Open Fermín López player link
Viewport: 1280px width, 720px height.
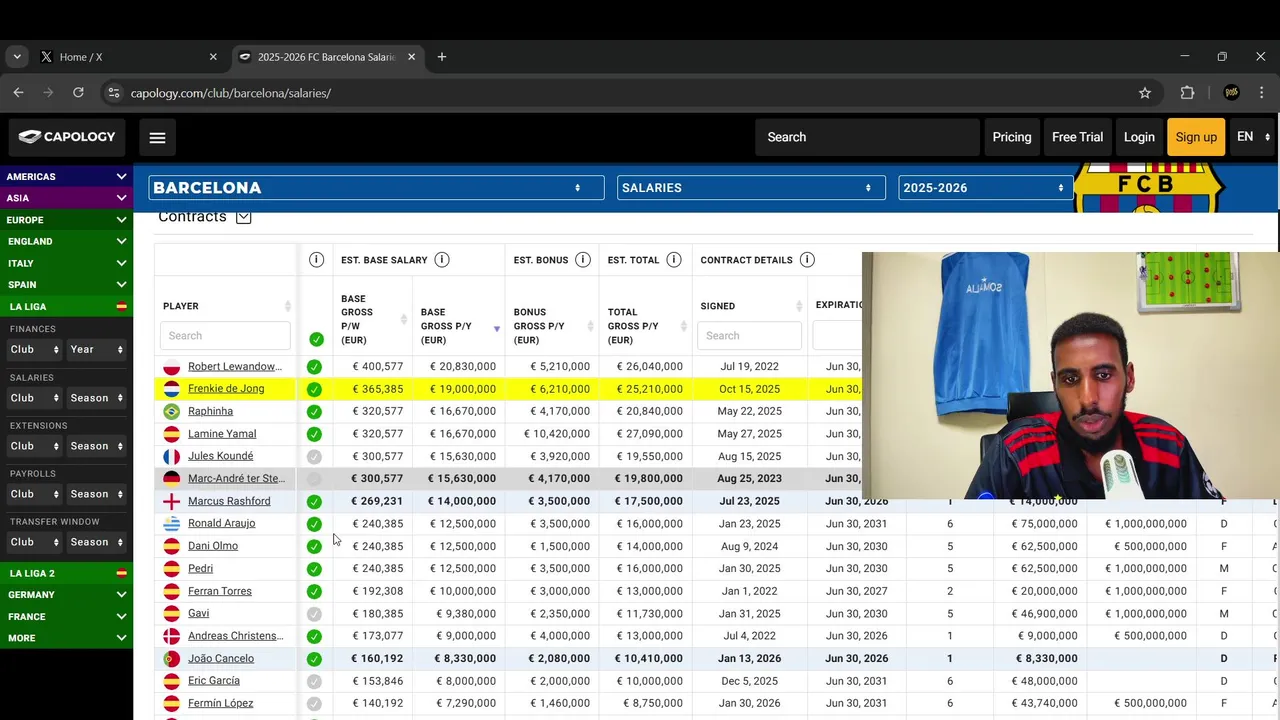(220, 703)
